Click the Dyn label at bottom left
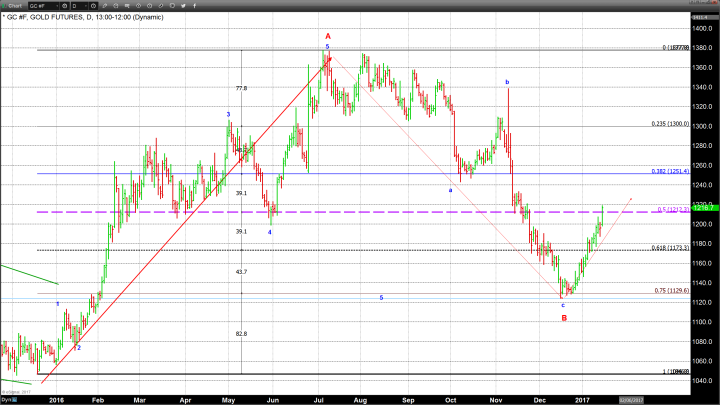The image size is (720, 405). pyautogui.click(x=5, y=398)
